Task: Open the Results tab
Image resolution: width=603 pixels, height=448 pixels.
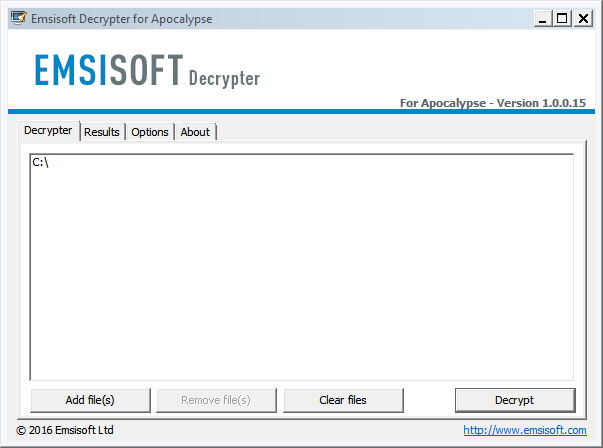Action: point(102,132)
